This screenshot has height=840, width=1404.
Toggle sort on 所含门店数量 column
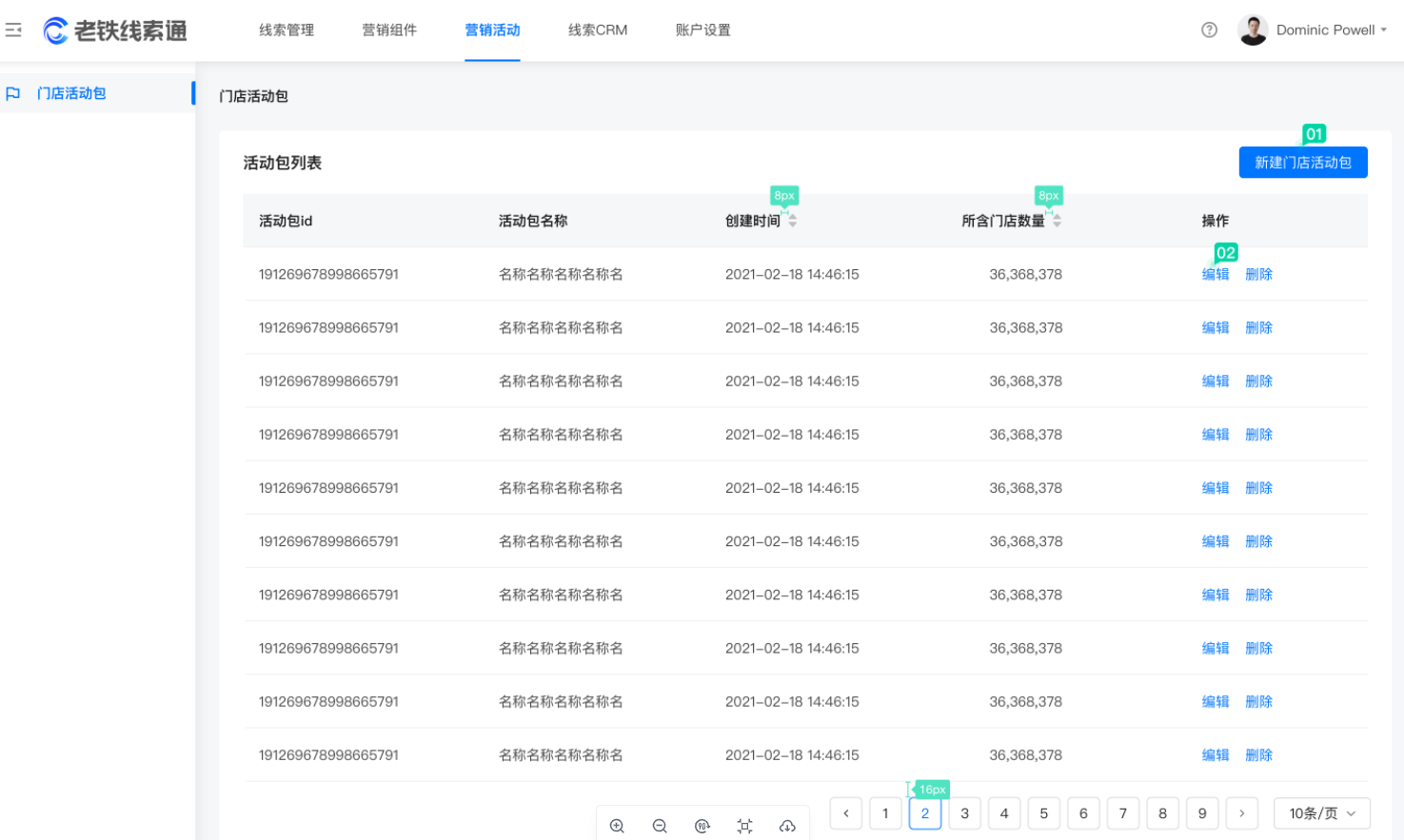pos(1057,220)
